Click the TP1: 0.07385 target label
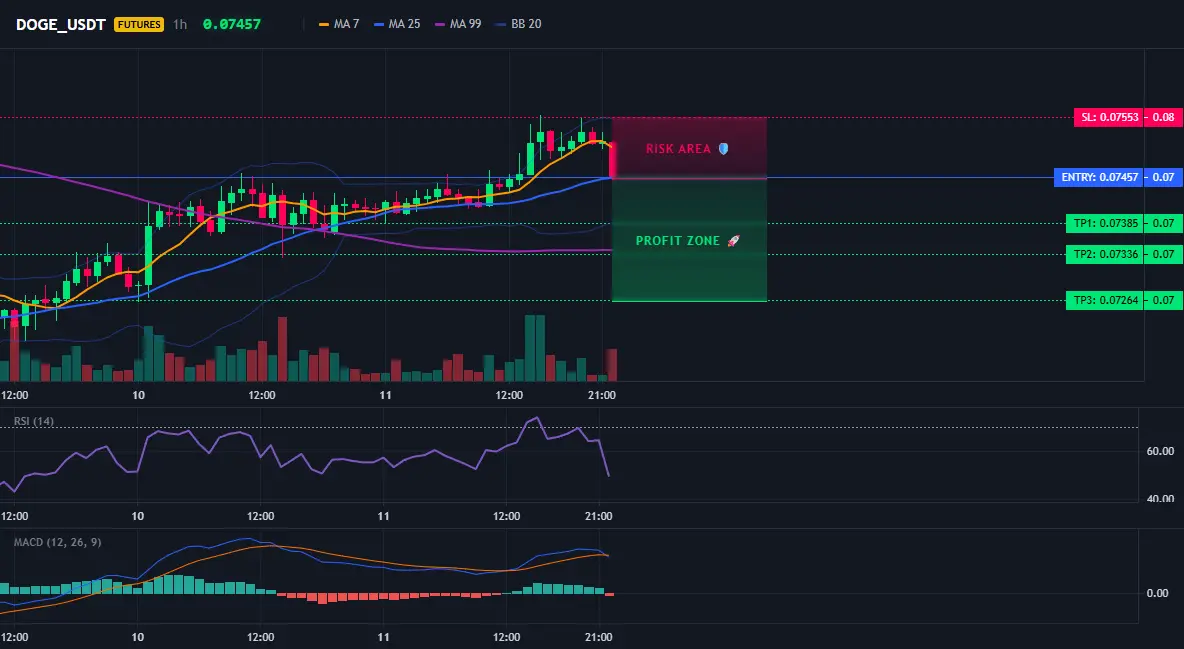Image resolution: width=1184 pixels, height=649 pixels. (1105, 223)
